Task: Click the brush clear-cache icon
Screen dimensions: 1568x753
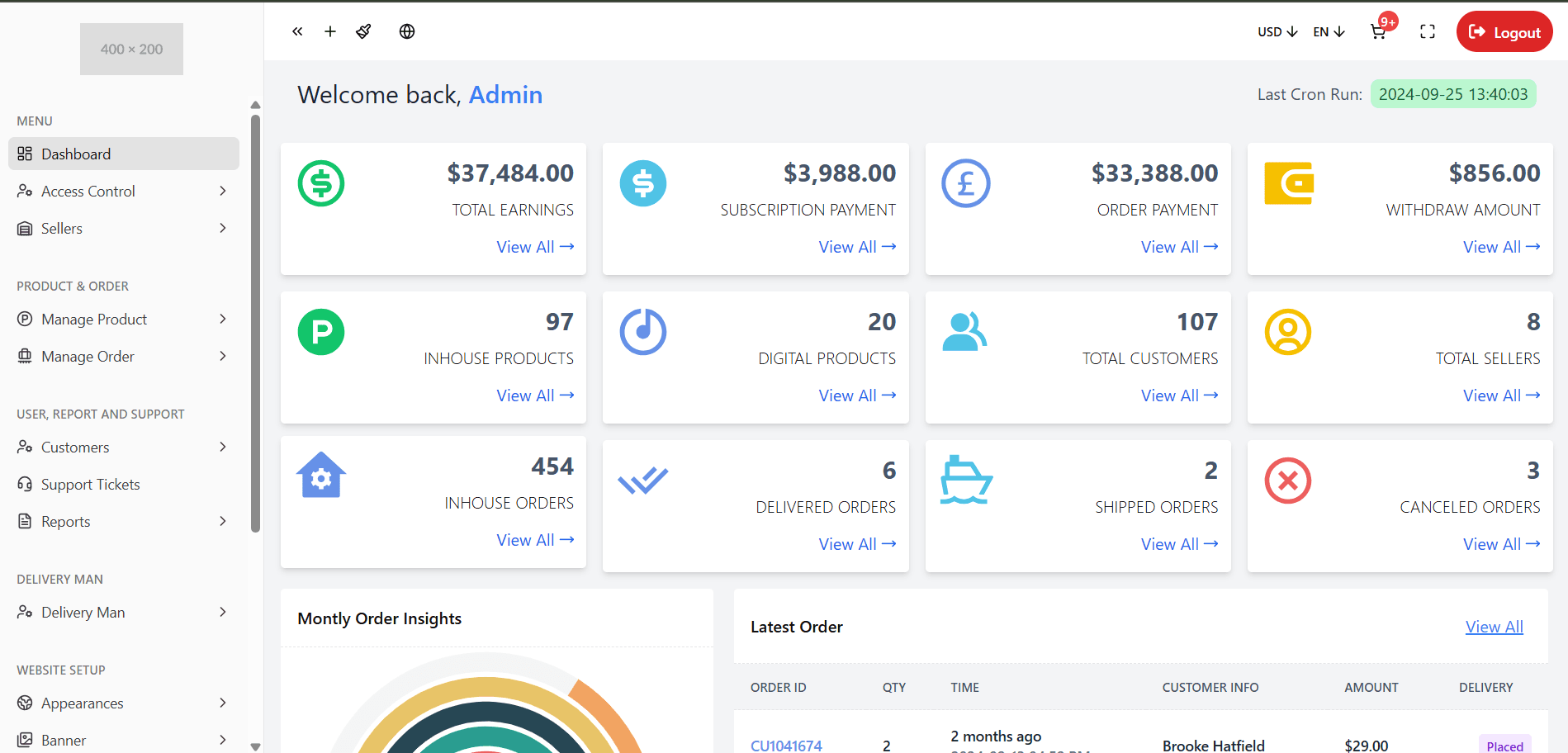Action: click(x=363, y=31)
